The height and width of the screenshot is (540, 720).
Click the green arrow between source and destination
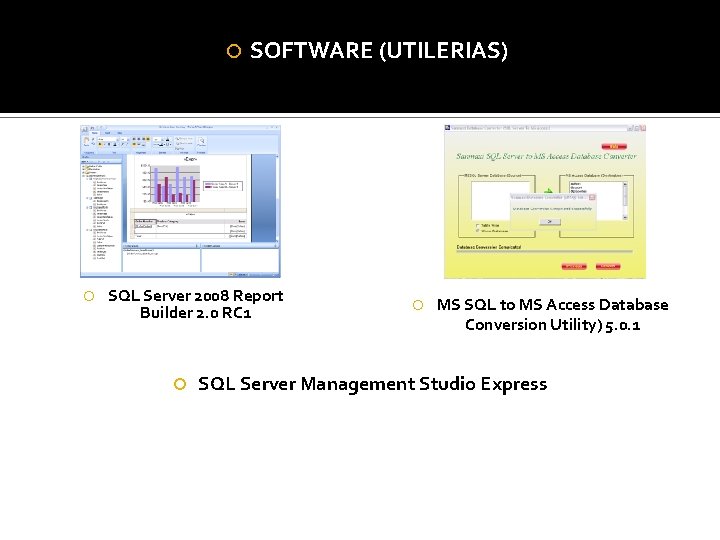[x=548, y=191]
